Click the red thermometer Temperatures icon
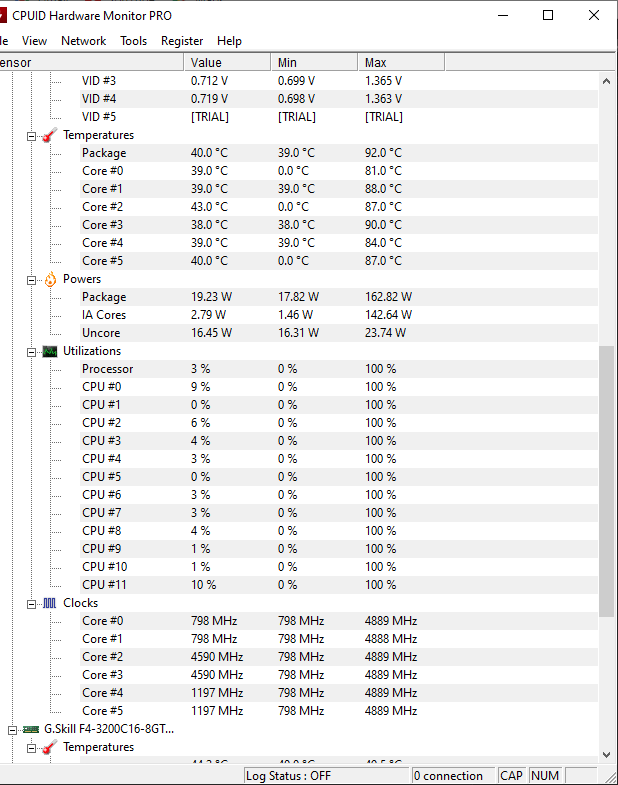The image size is (618, 785). tap(49, 135)
